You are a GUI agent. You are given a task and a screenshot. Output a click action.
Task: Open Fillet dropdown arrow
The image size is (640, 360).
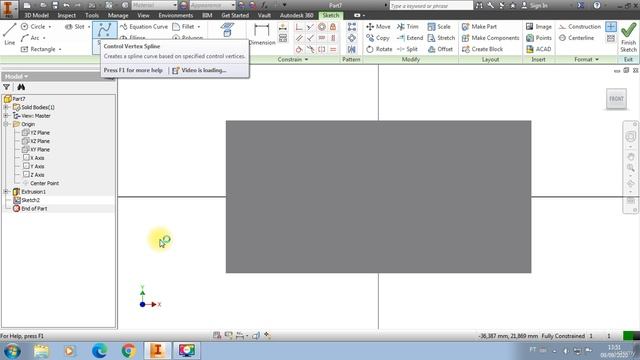199,27
